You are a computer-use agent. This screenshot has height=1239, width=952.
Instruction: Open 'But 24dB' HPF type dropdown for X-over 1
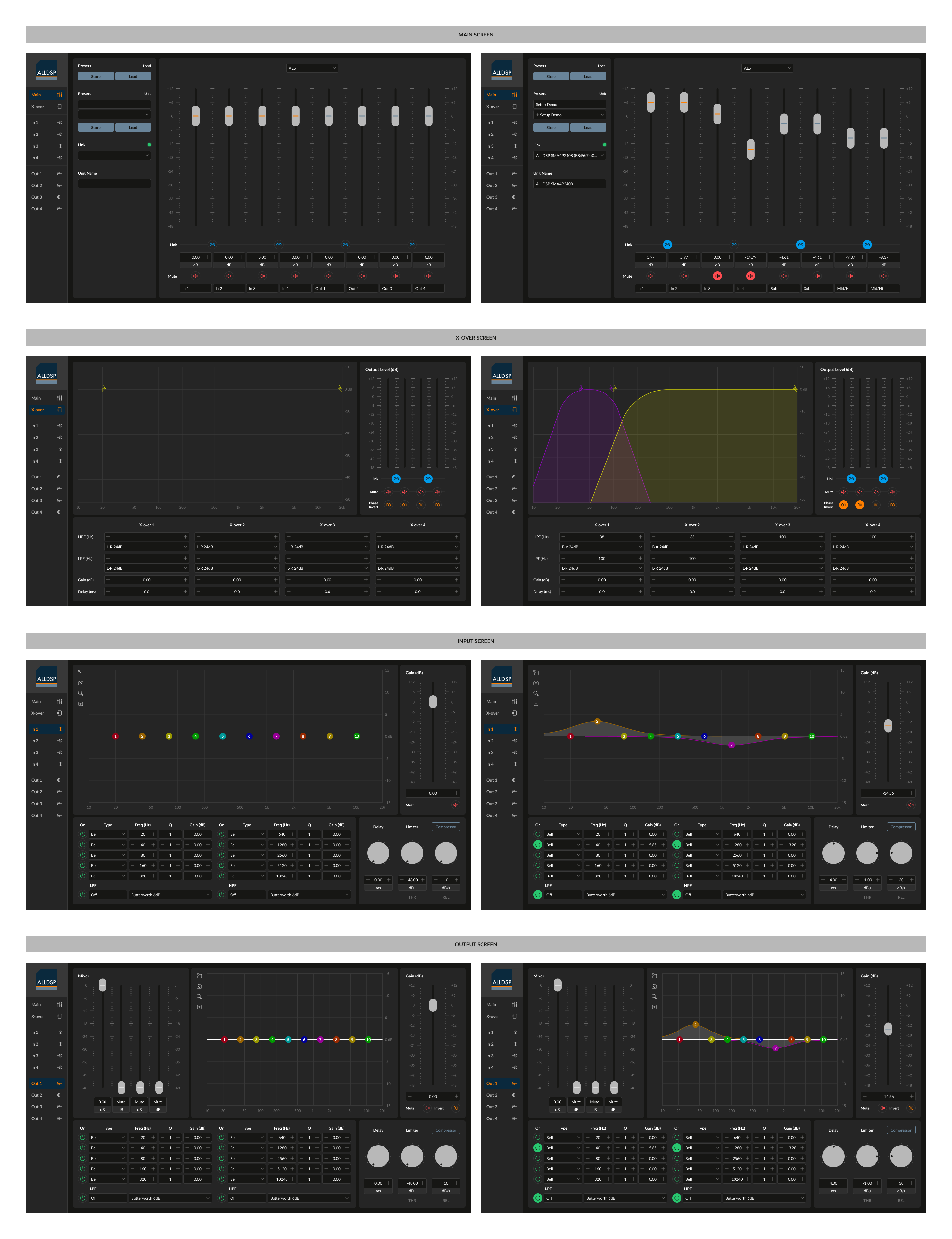coord(601,547)
